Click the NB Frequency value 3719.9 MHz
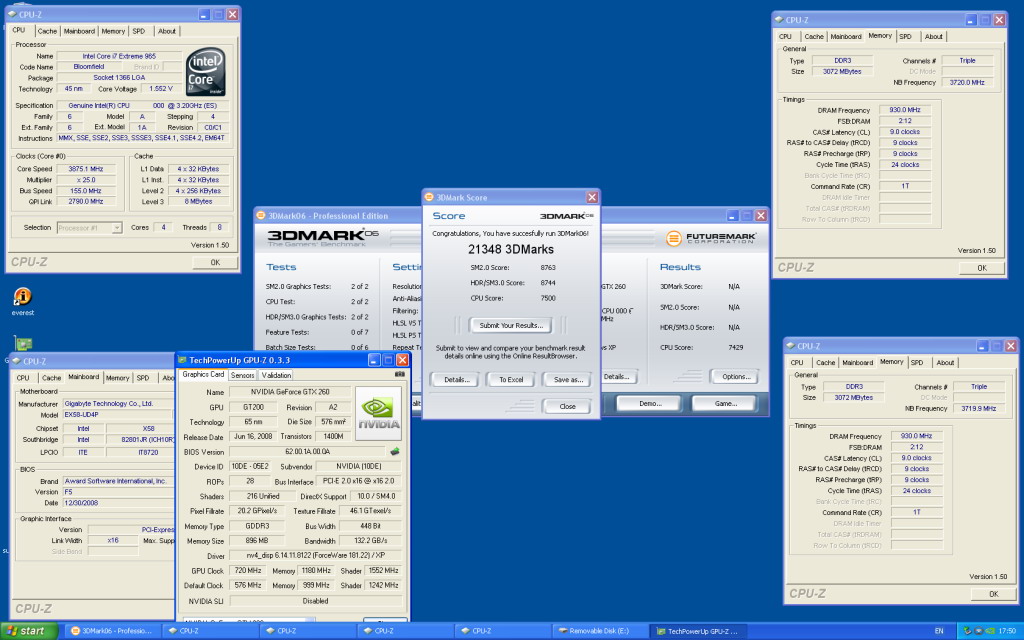 click(x=978, y=408)
